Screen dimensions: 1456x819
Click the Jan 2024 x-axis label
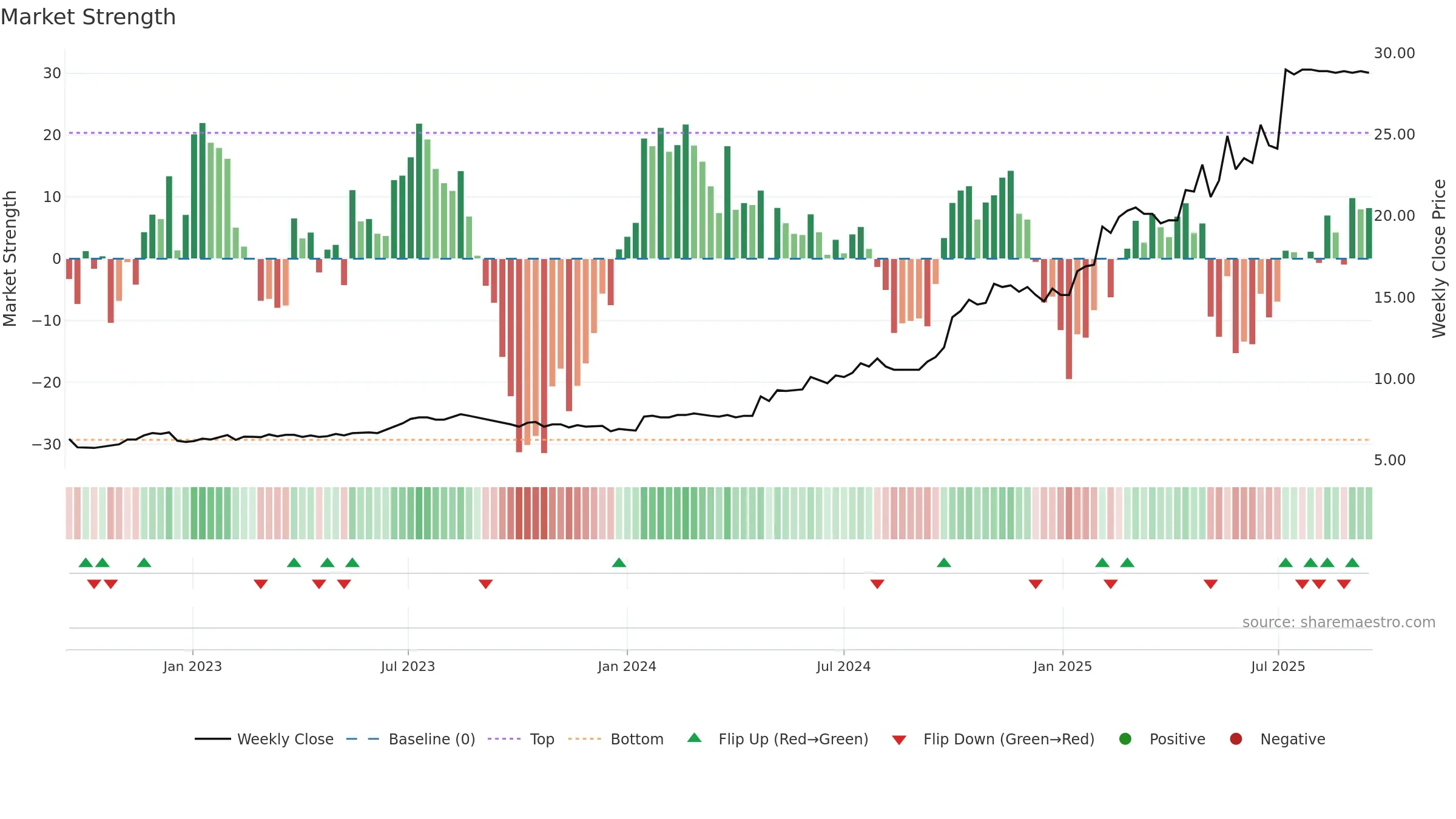[x=627, y=666]
